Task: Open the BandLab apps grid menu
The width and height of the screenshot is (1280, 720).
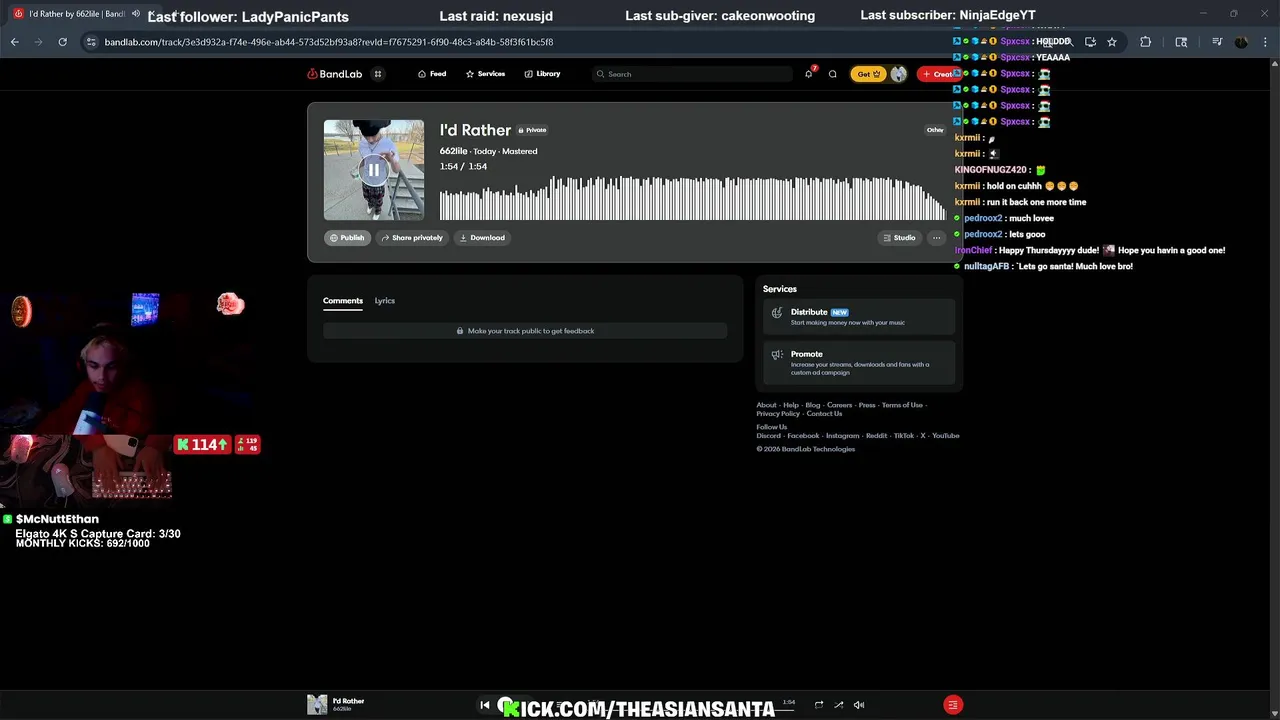Action: tap(378, 74)
